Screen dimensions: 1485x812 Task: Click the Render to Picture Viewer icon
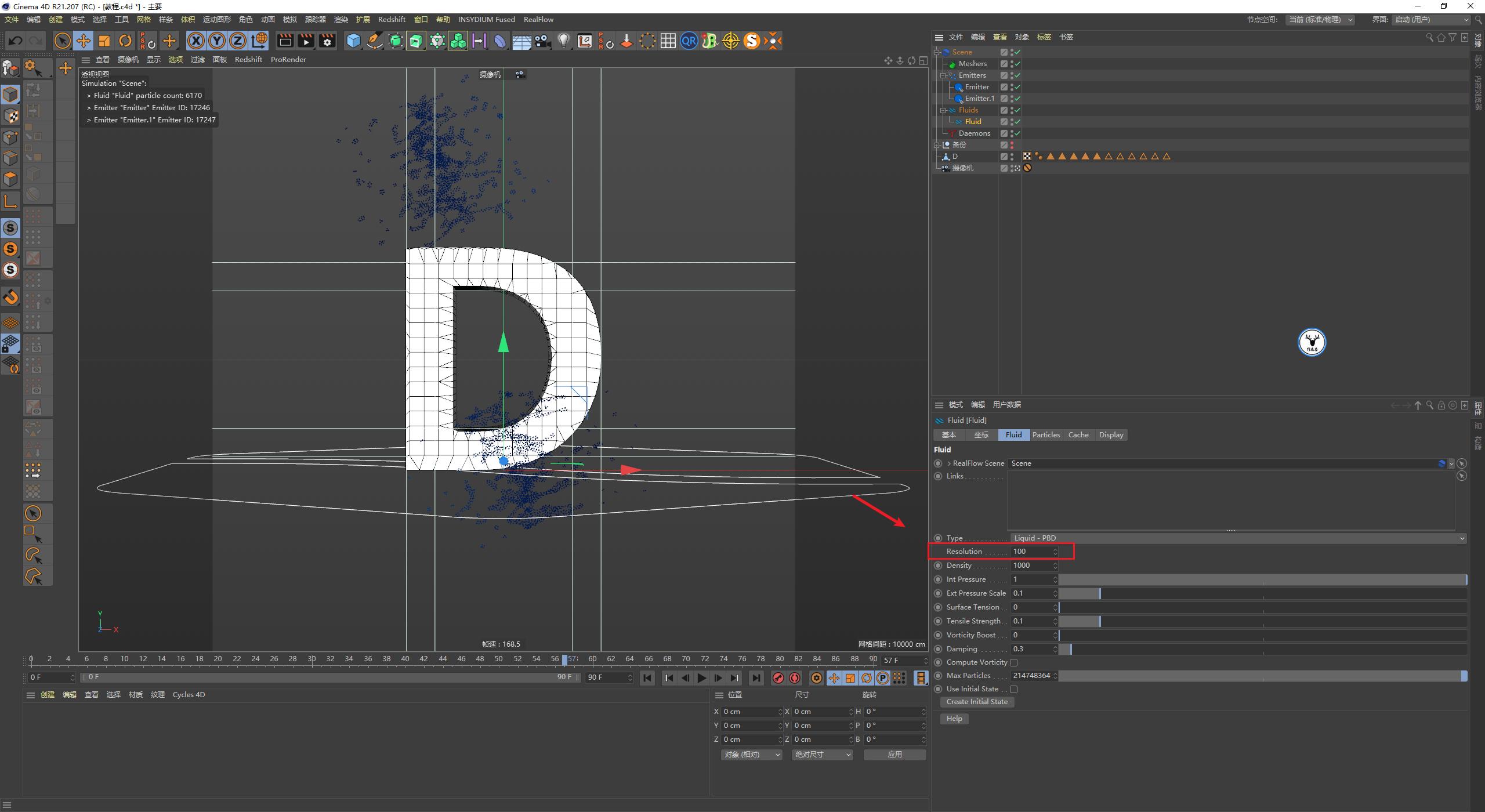(x=306, y=41)
